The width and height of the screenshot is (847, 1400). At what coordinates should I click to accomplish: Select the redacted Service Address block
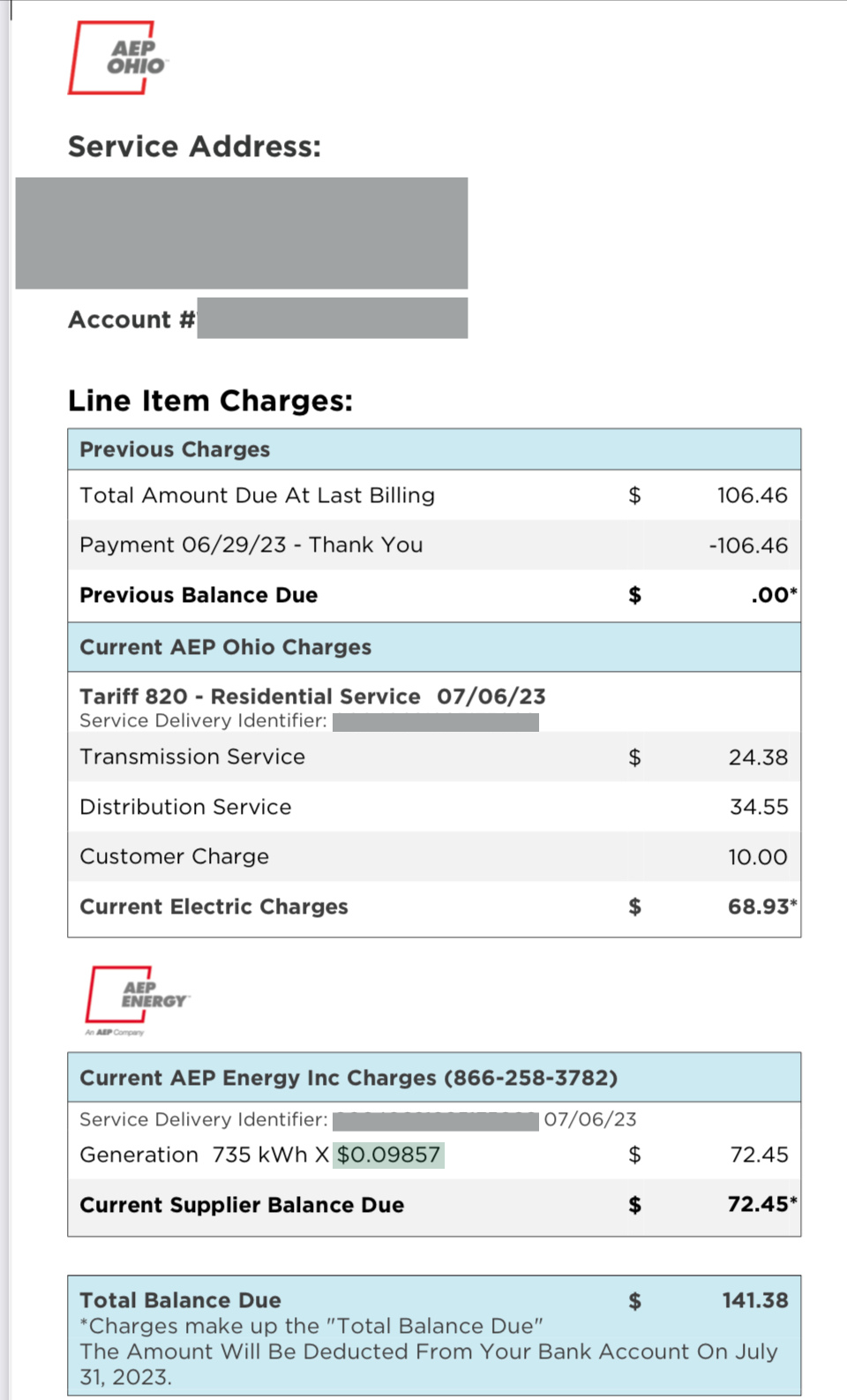coord(241,233)
